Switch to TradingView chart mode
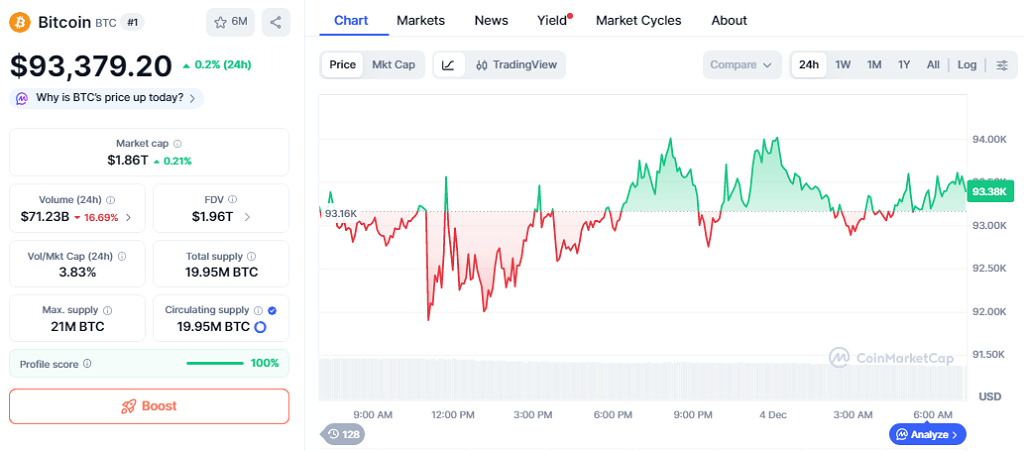The image size is (1024, 451). (x=517, y=65)
